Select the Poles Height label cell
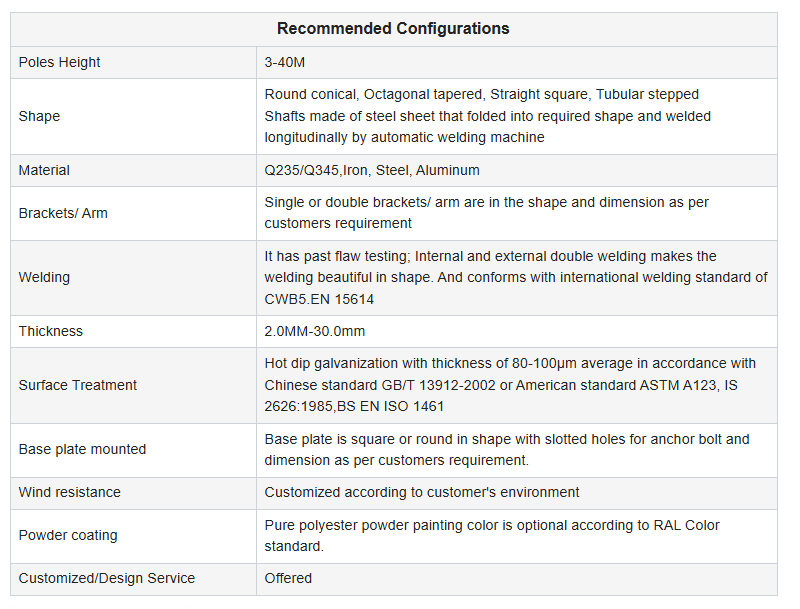The width and height of the screenshot is (800, 609). [60, 62]
